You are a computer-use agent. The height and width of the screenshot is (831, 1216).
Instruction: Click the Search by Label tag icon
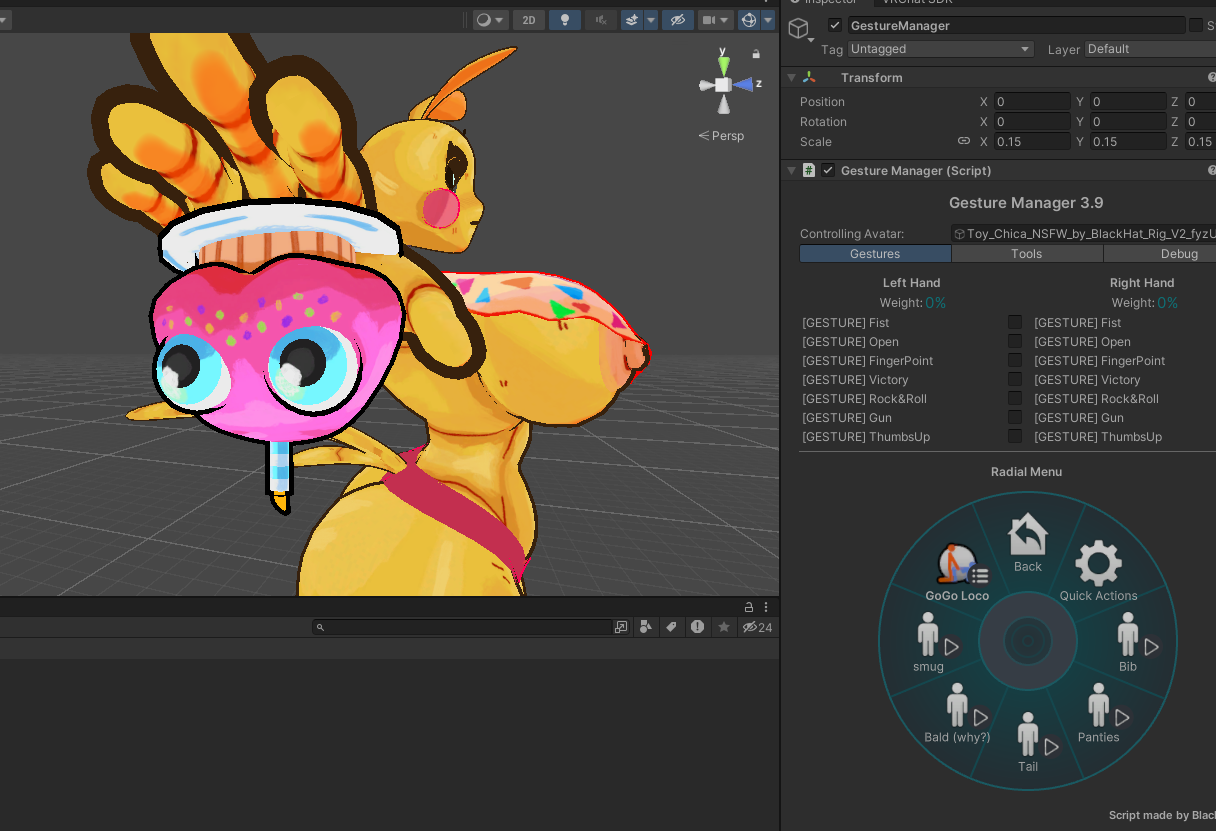tap(671, 627)
